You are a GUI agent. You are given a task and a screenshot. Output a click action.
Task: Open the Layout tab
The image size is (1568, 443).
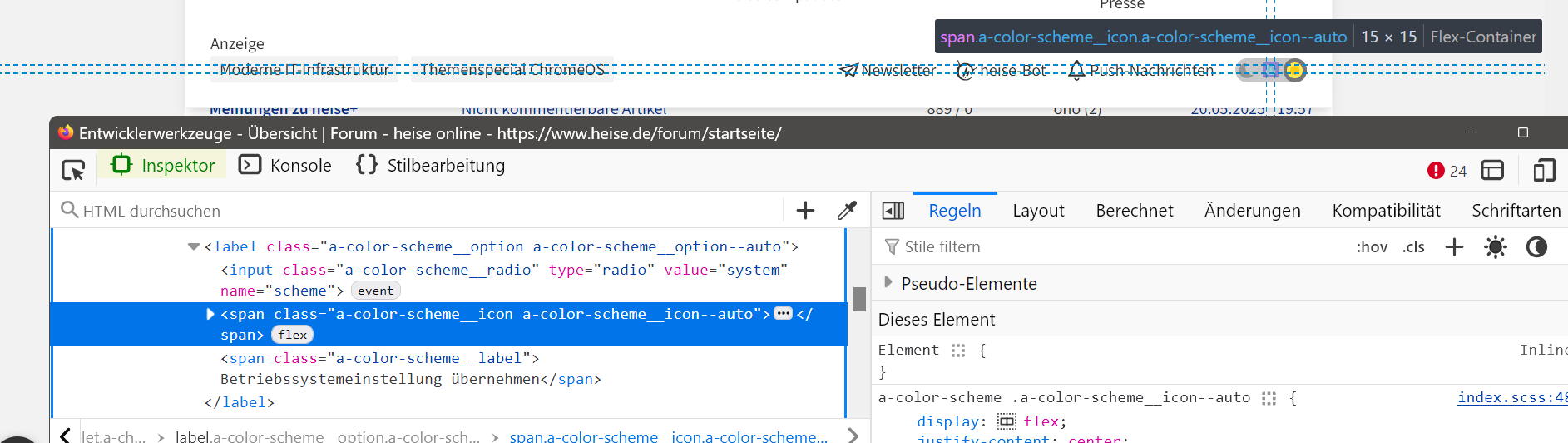(1038, 211)
